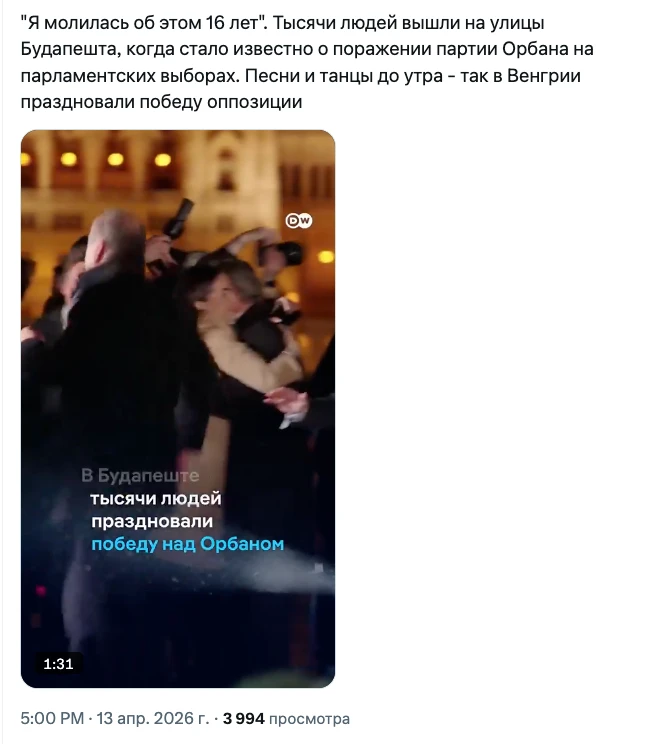Viewport: 661px width, 744px height.
Task: Click the tweet text about Орбана defeat
Action: [x=307, y=62]
